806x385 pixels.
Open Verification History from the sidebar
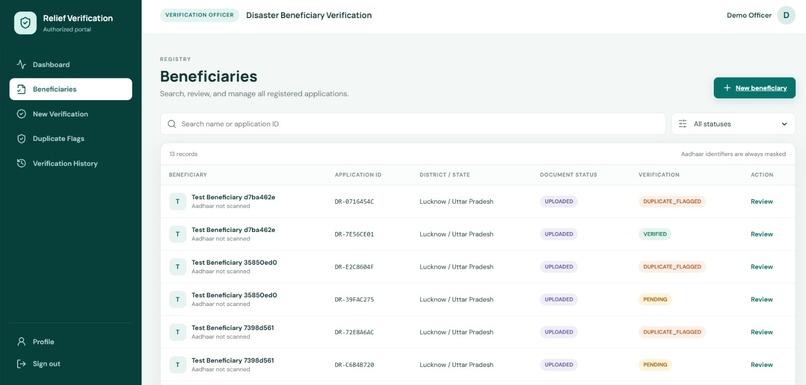70,163
